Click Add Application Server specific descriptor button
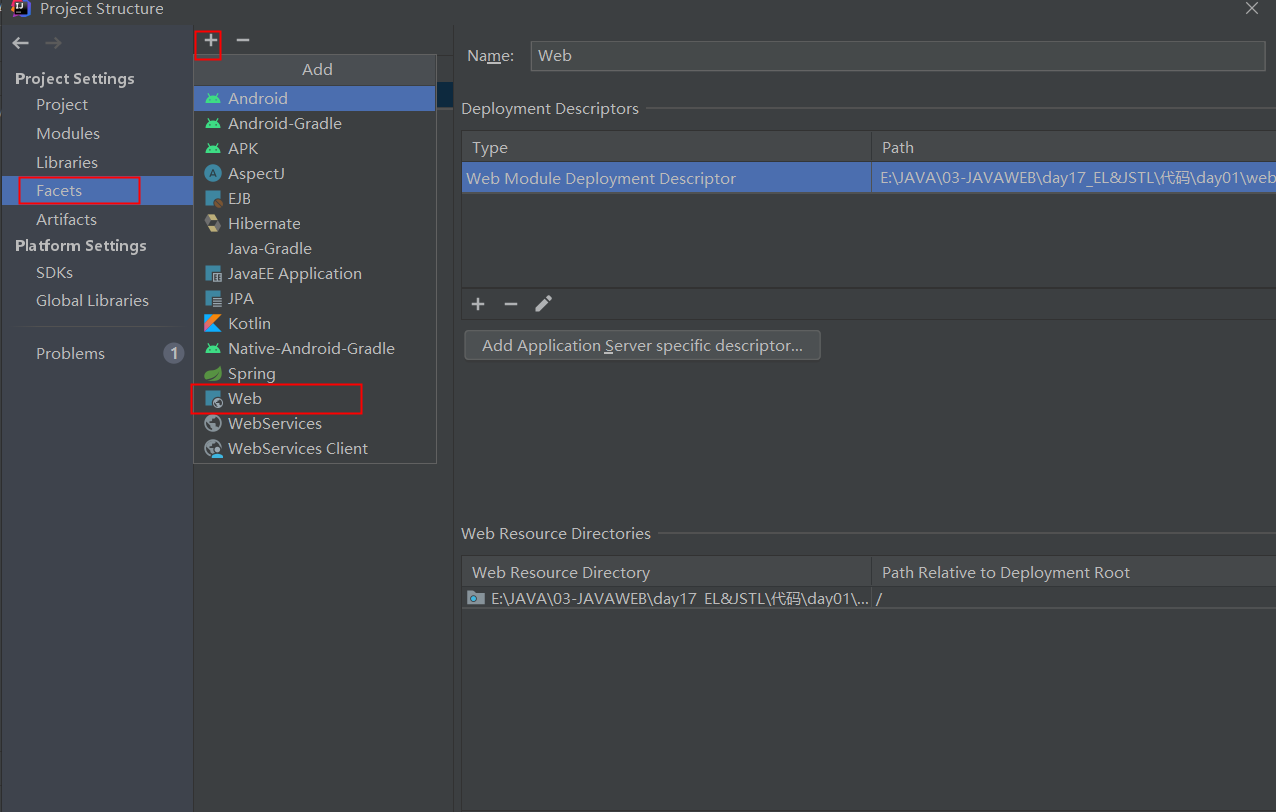Screen dimensions: 1276x812 pyautogui.click(x=642, y=345)
